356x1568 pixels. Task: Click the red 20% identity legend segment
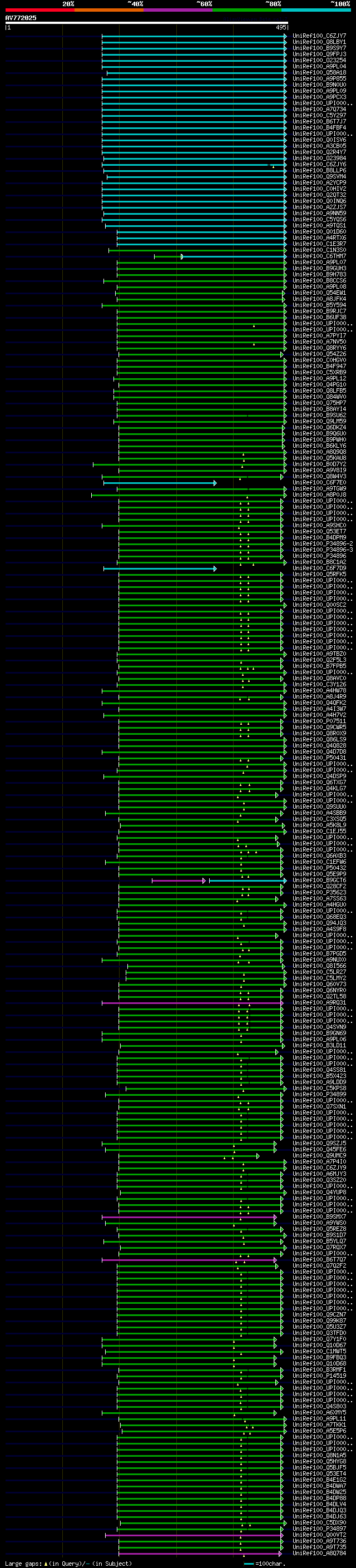pyautogui.click(x=39, y=10)
